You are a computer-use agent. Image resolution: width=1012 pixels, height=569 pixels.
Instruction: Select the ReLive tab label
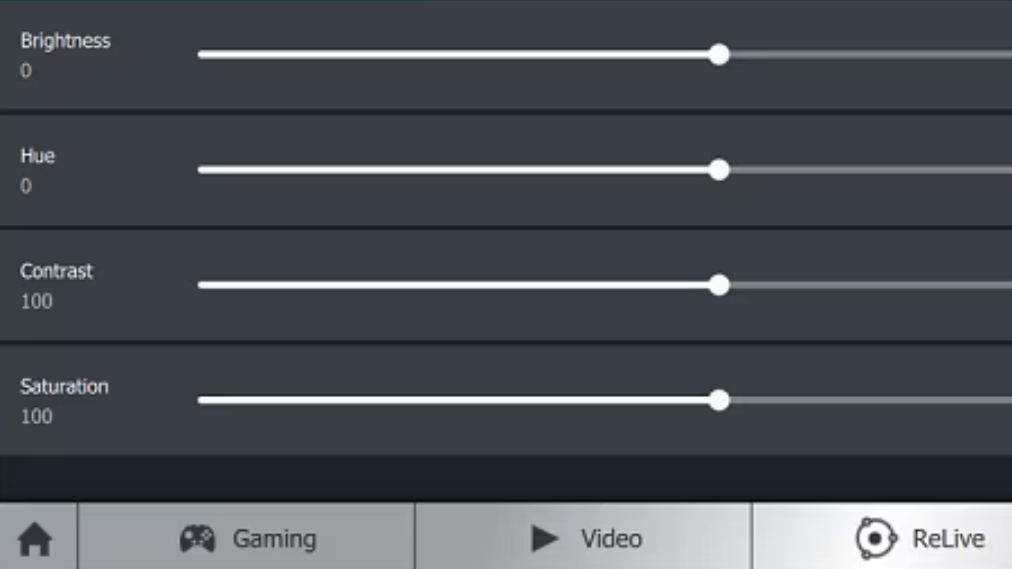pos(948,539)
